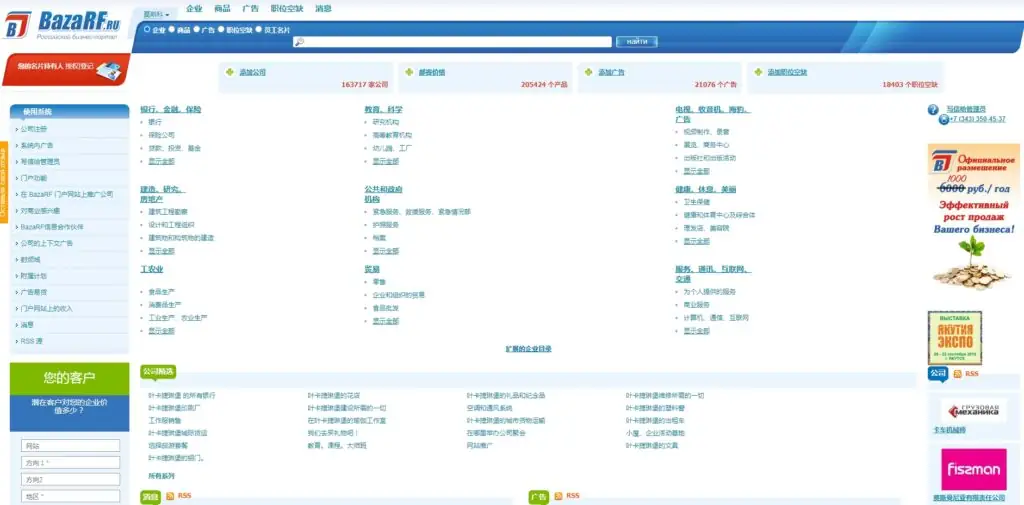Click the BazaRF.ru logo
The image size is (1024, 505).
[67, 22]
